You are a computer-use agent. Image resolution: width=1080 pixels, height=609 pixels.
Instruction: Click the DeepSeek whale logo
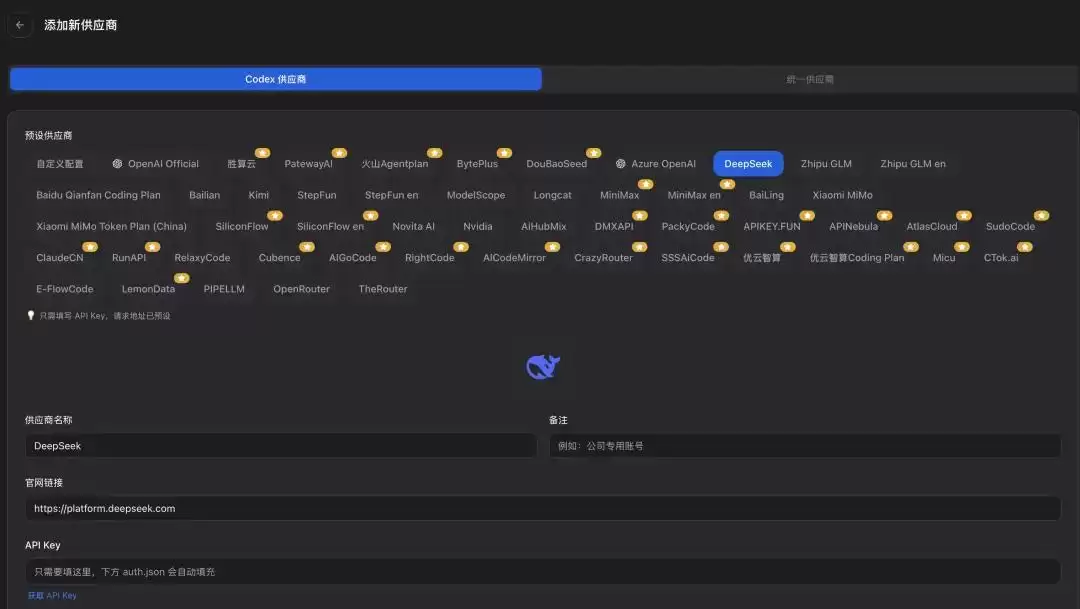point(543,367)
